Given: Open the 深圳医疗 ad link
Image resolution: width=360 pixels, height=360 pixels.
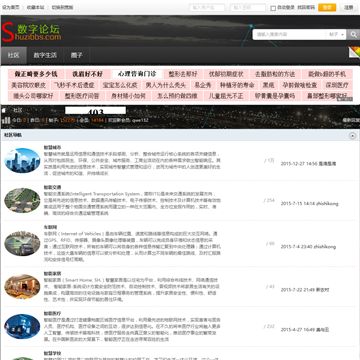Looking at the screenshot, I should click(337, 85).
